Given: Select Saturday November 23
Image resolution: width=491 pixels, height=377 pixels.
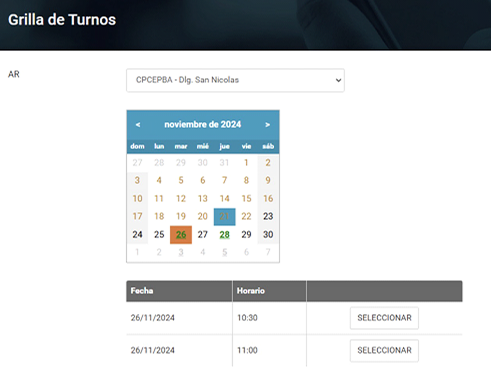Looking at the screenshot, I should coord(268,217).
